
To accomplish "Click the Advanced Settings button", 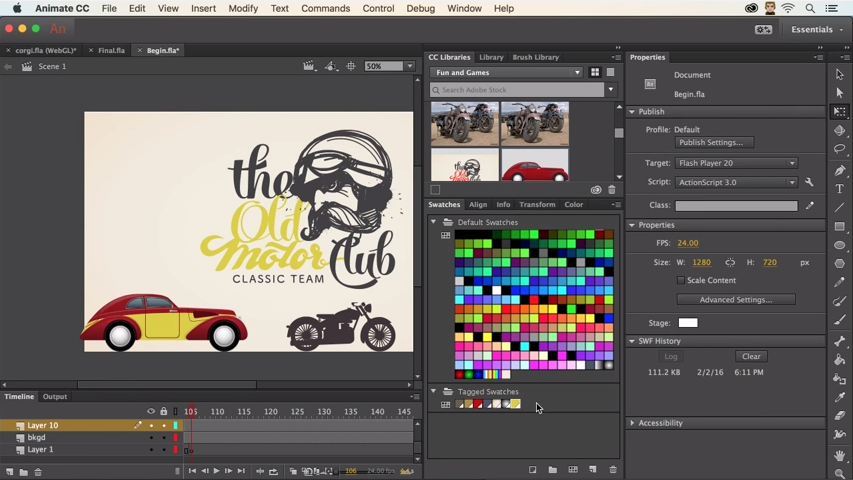I will pos(736,299).
